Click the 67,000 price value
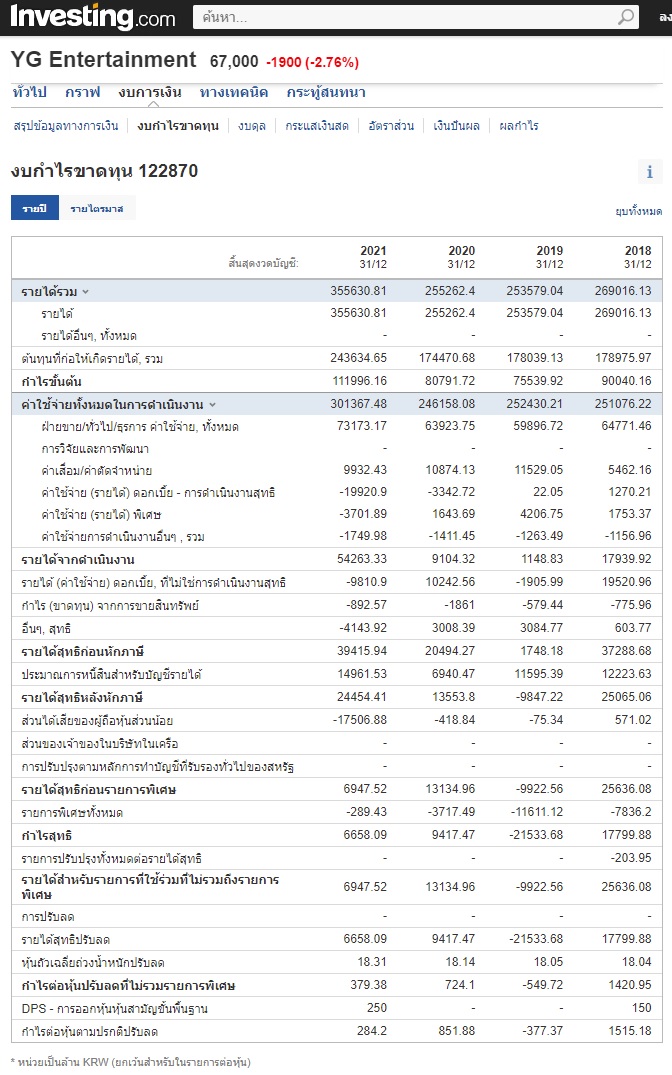This screenshot has width=672, height=1075. point(234,62)
